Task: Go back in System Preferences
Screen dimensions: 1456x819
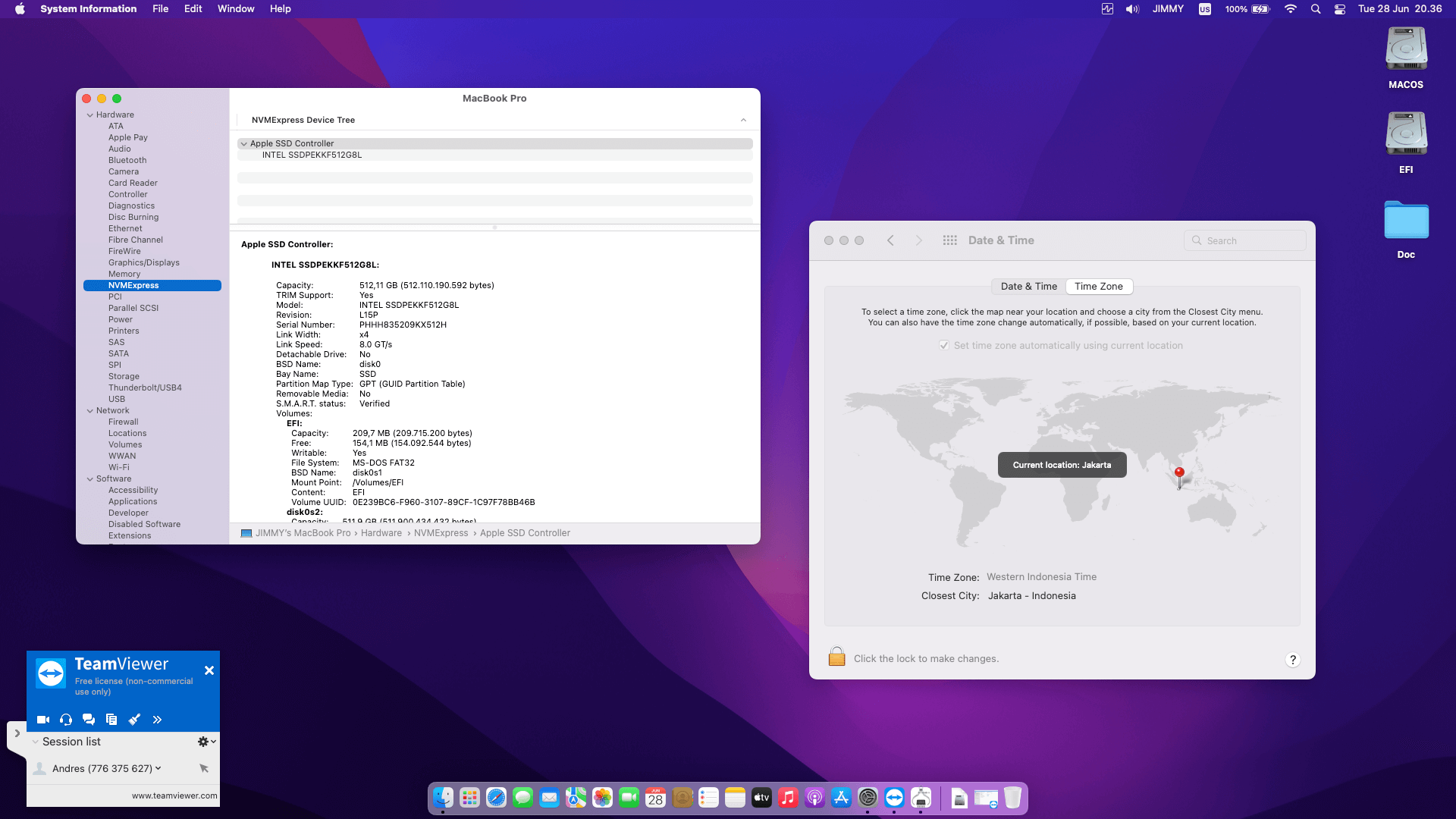Action: [x=890, y=240]
